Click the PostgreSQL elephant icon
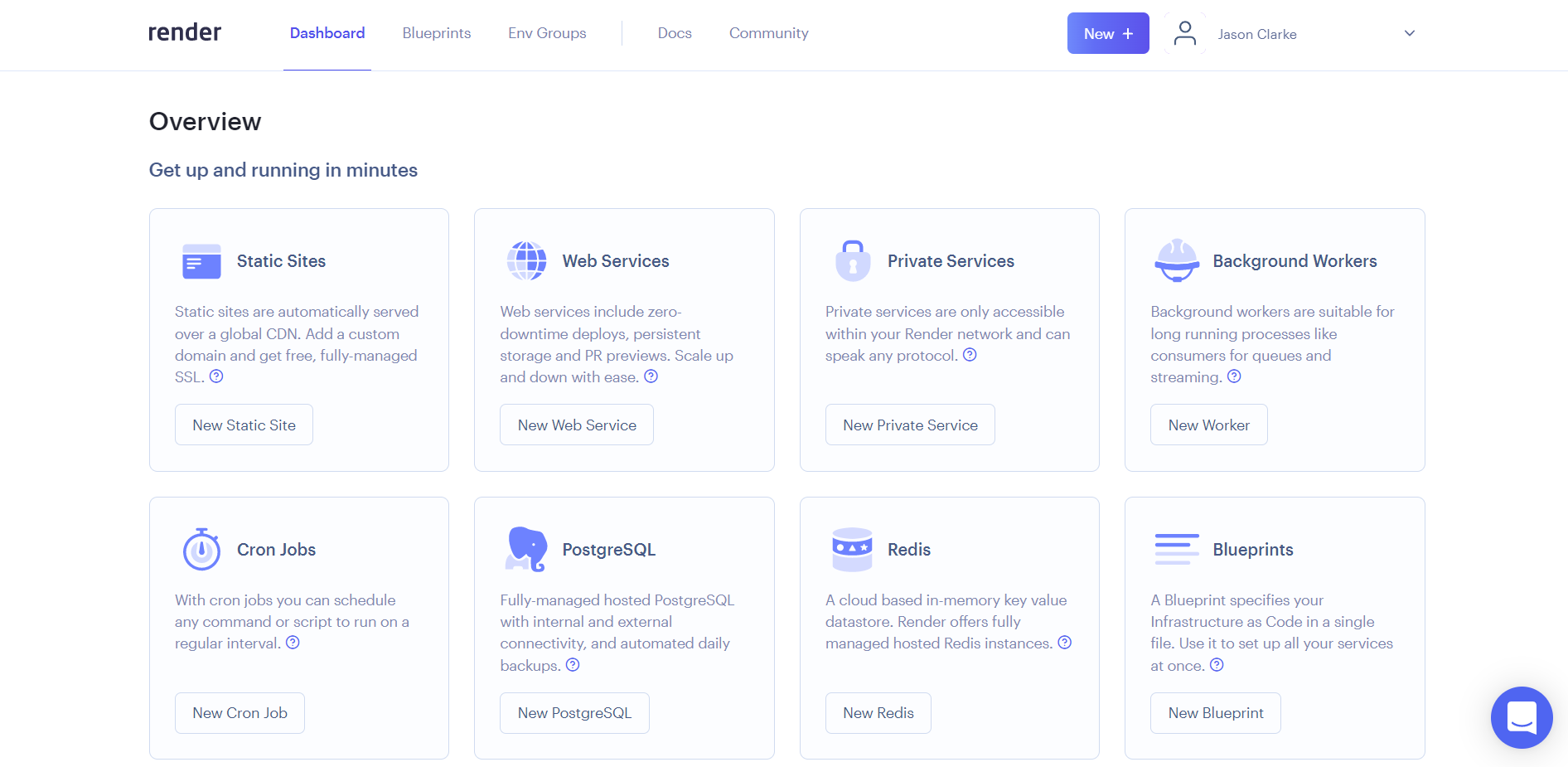1568x767 pixels. tap(526, 549)
